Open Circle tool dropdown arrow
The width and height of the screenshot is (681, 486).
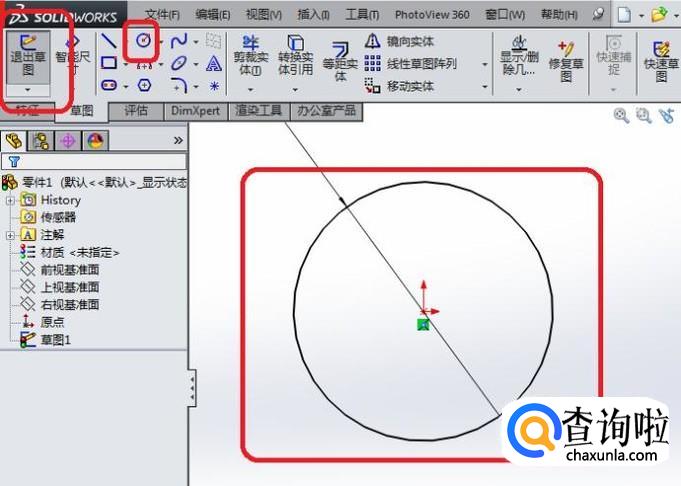(x=161, y=42)
